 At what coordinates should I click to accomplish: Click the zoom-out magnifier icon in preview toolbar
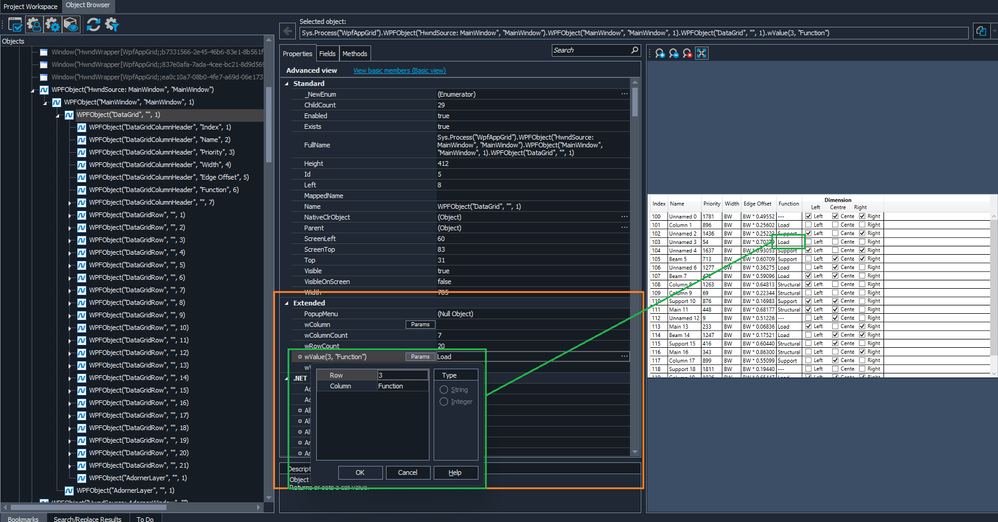coord(674,53)
